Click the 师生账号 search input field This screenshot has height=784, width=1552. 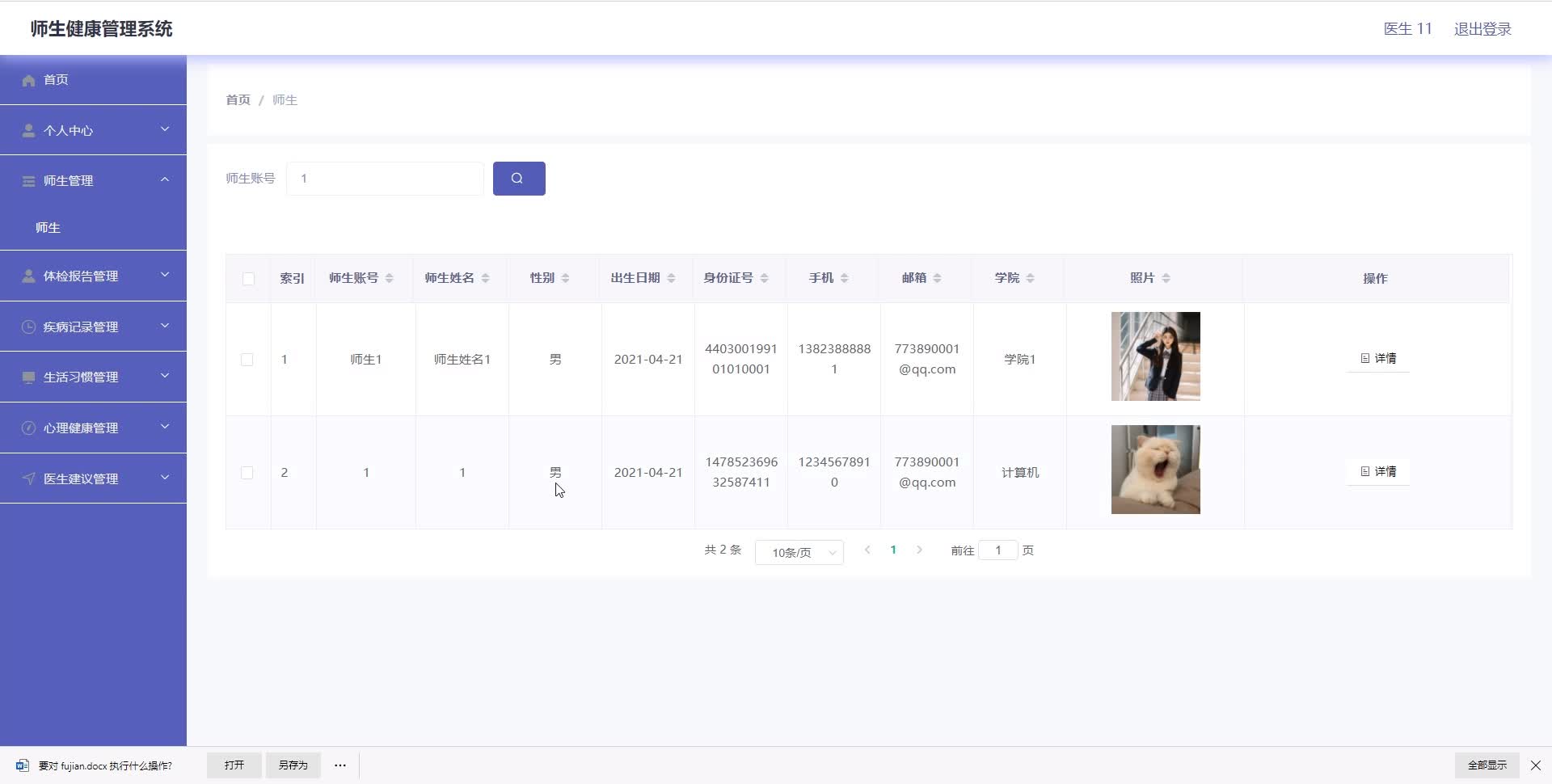click(385, 179)
